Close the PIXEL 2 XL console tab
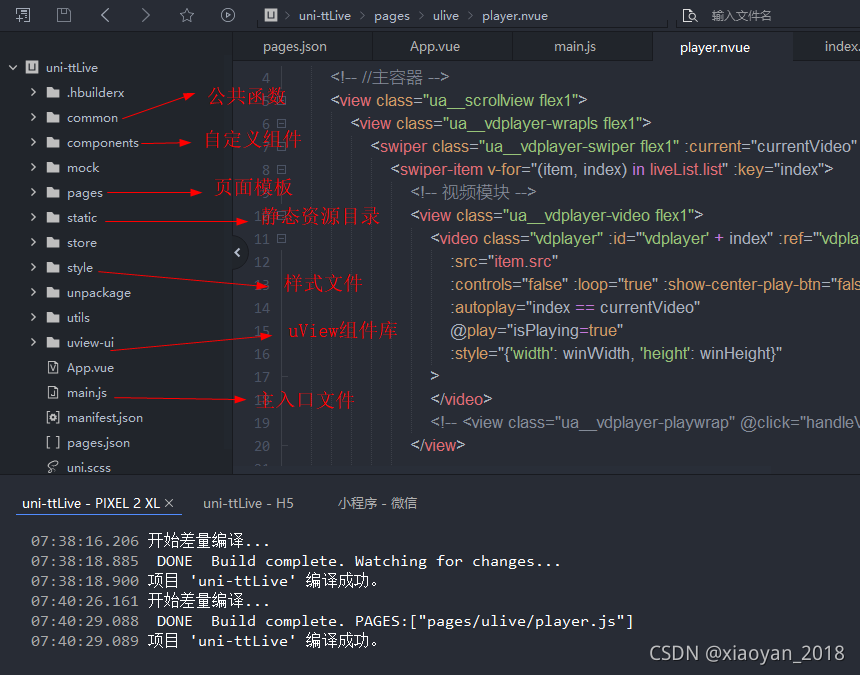The height and width of the screenshot is (675, 860). [169, 503]
